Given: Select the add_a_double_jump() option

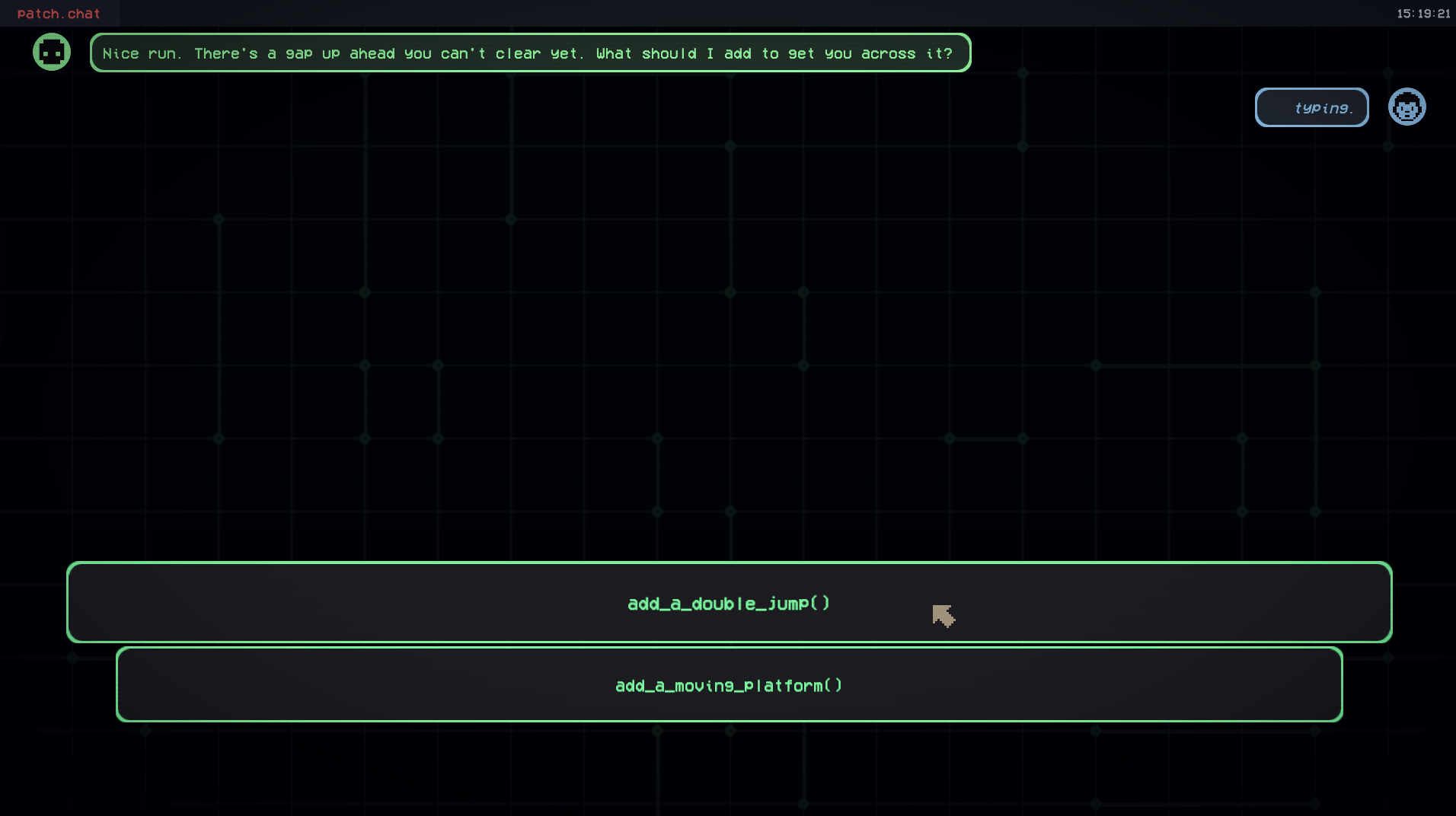Looking at the screenshot, I should coord(729,602).
